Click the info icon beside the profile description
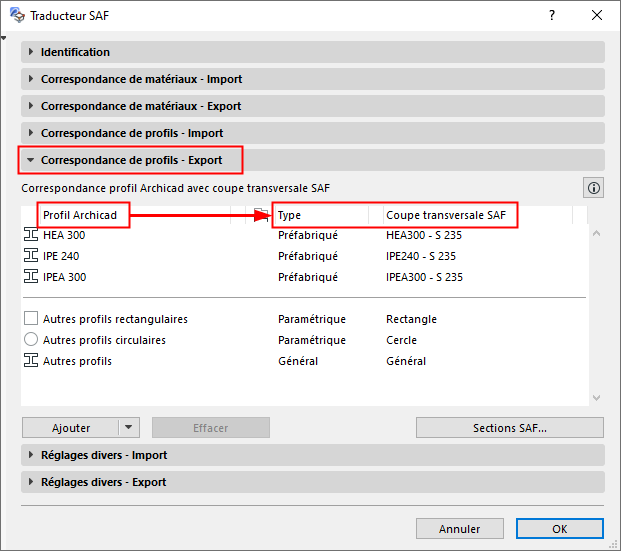This screenshot has height=551, width=621. coord(594,187)
